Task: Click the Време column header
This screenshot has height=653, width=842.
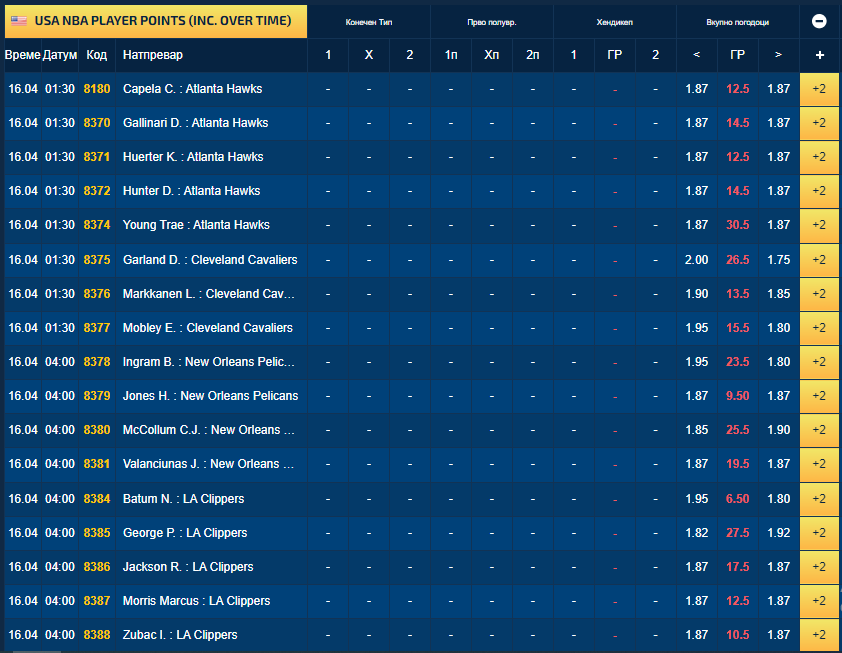Action: (23, 55)
